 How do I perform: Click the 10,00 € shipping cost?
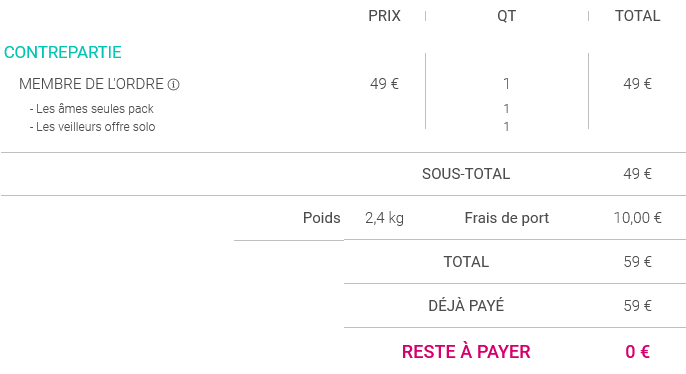pos(637,218)
